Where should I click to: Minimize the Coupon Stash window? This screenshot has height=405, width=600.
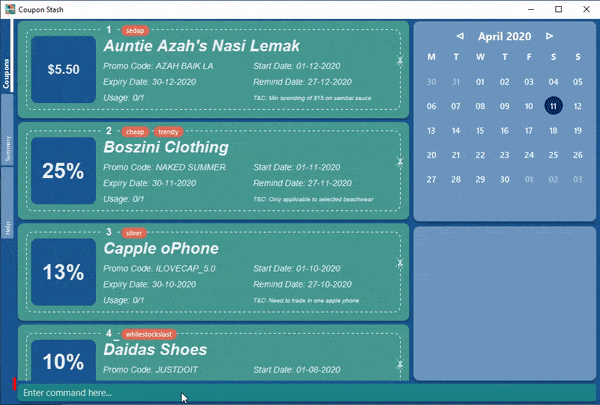coord(531,9)
